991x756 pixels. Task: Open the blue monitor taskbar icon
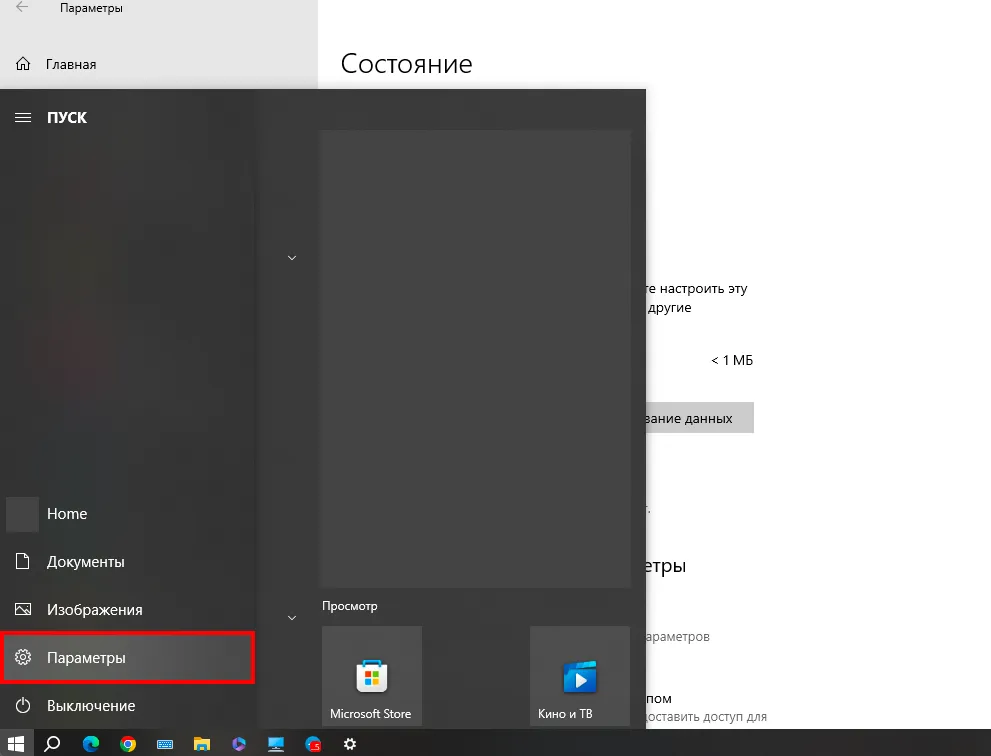[276, 744]
